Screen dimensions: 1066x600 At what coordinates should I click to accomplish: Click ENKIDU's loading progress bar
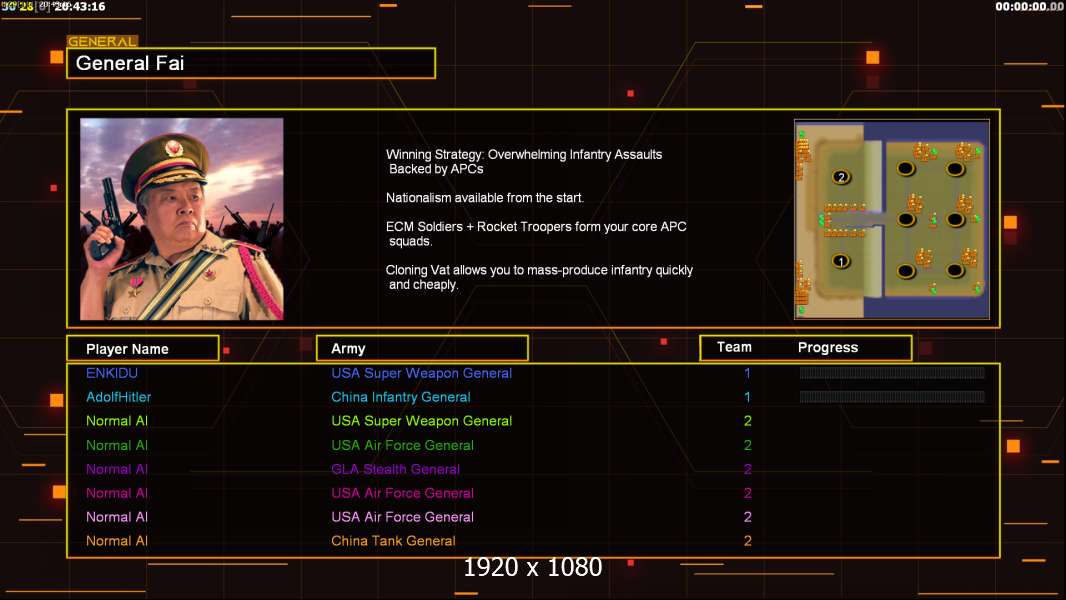[x=892, y=372]
